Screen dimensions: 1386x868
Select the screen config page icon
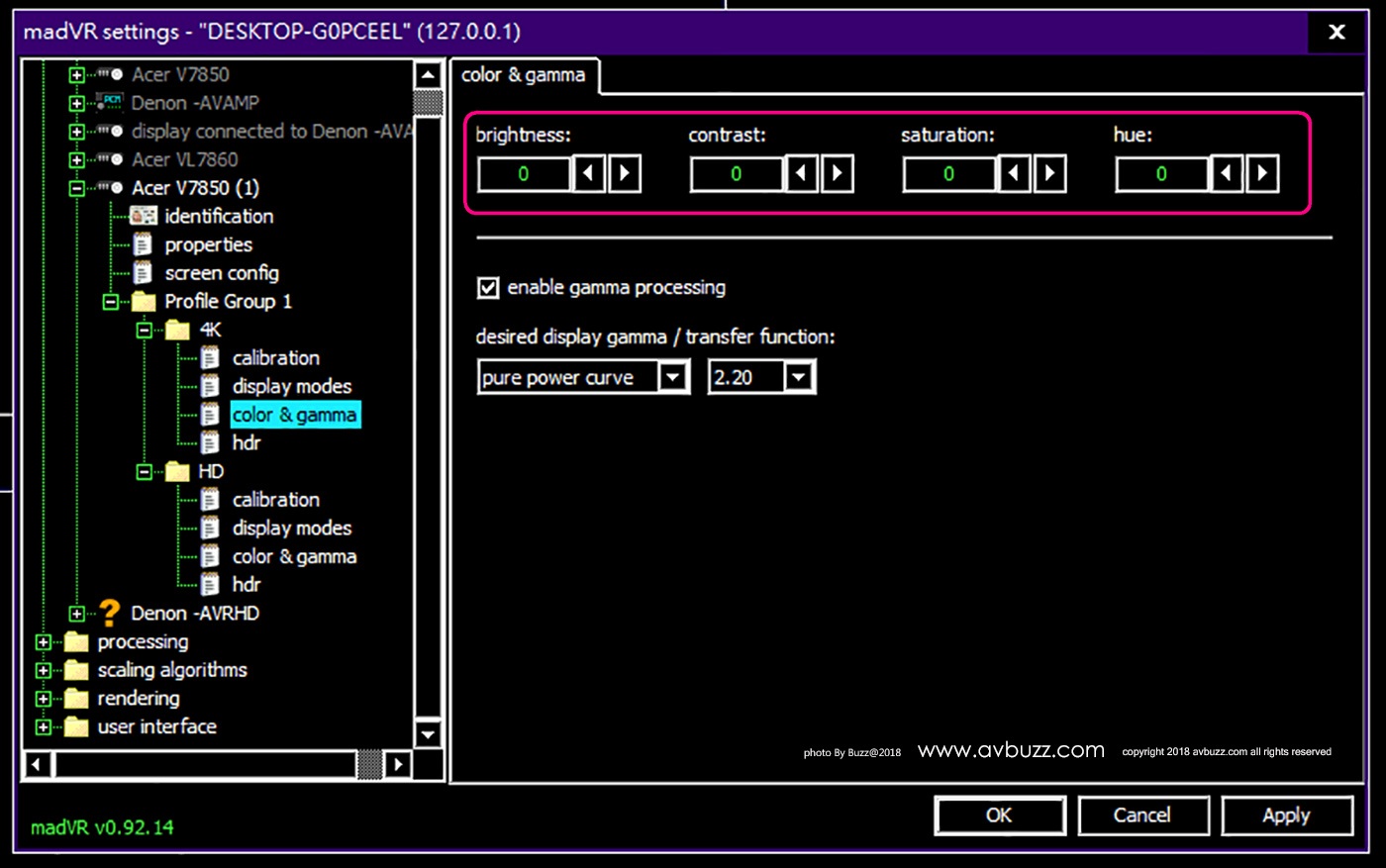tap(144, 273)
